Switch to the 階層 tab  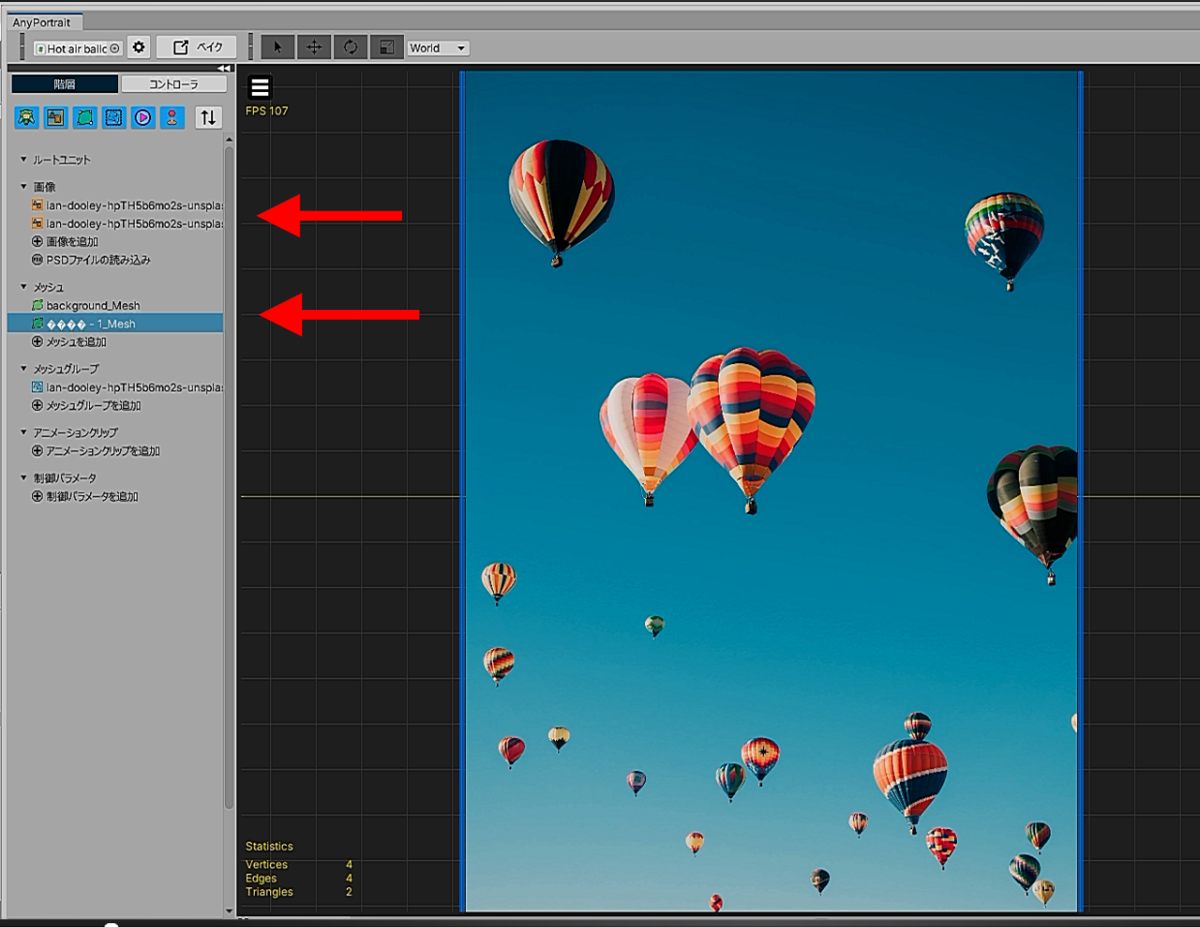coord(64,85)
